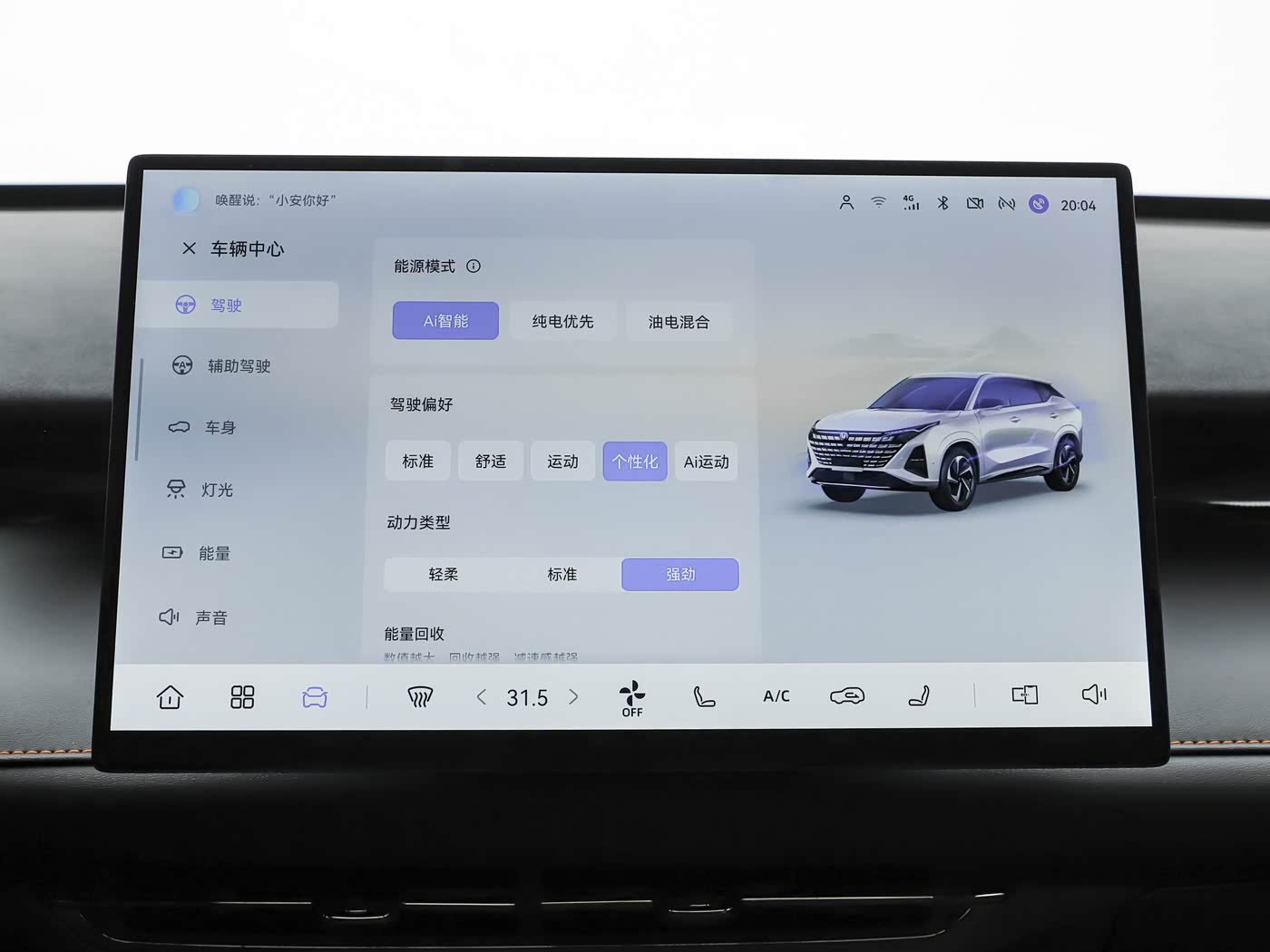This screenshot has height=952, width=1270.
Task: Select the 纯电优先 energy mode
Action: click(x=562, y=322)
